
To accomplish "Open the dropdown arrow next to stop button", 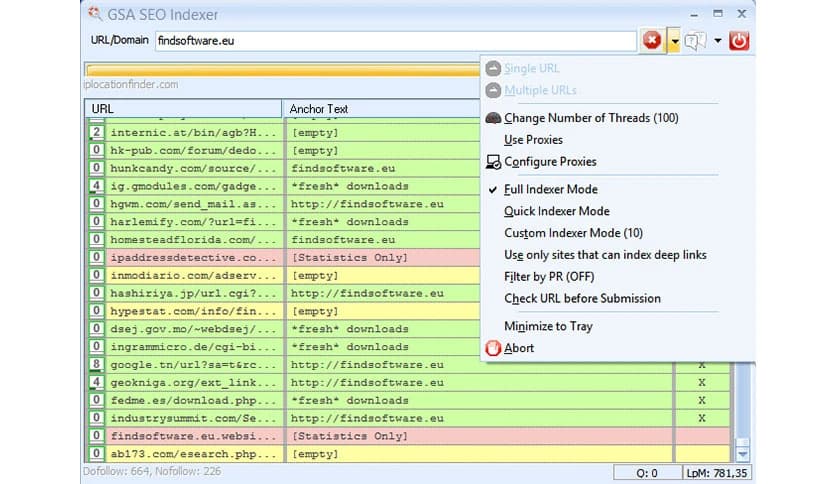I will 674,41.
